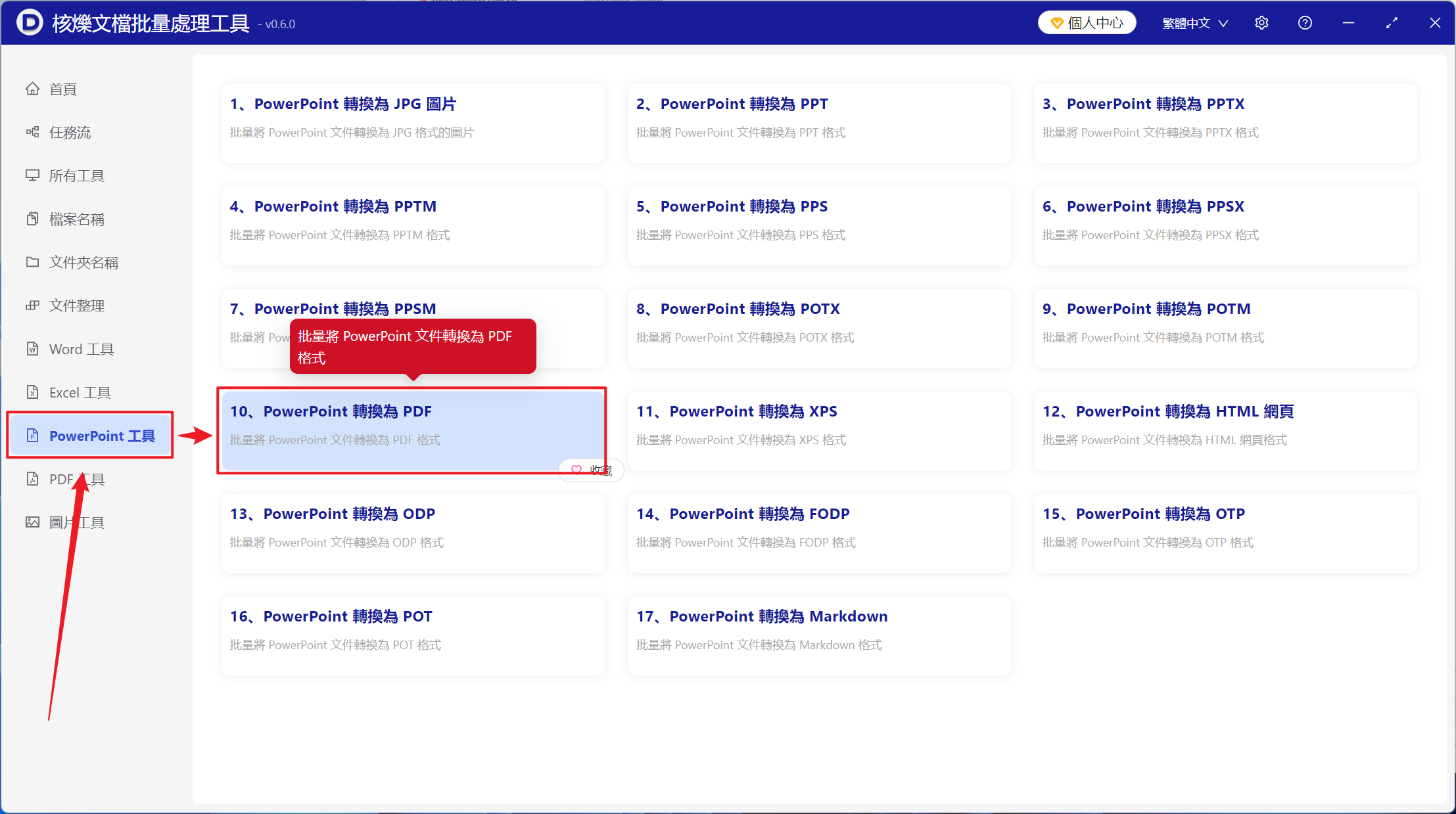
Task: Open PowerPoint 轉換為 POT card
Action: [413, 635]
